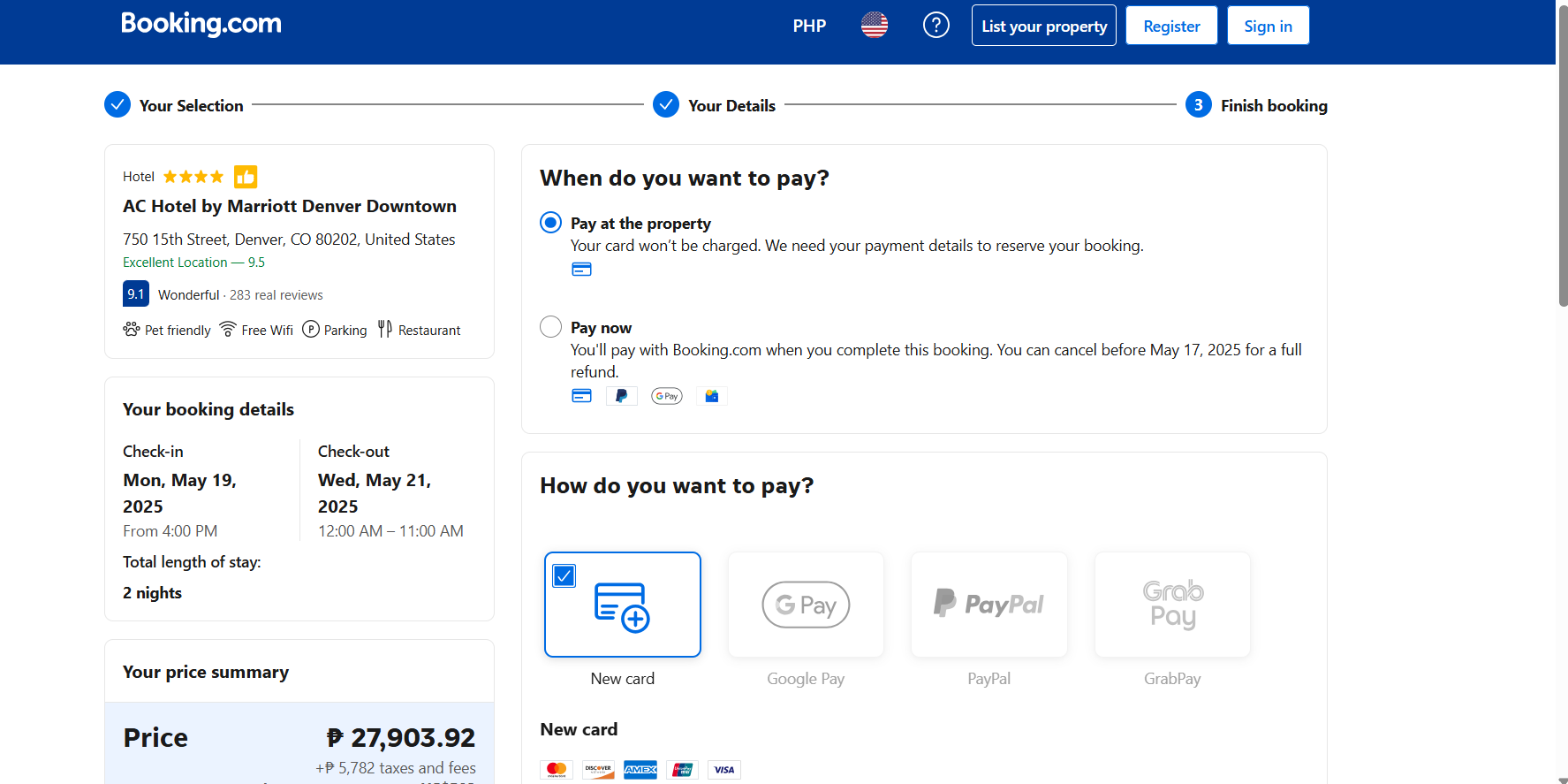Click the Discover card logo
1568x784 pixels.
pos(598,770)
